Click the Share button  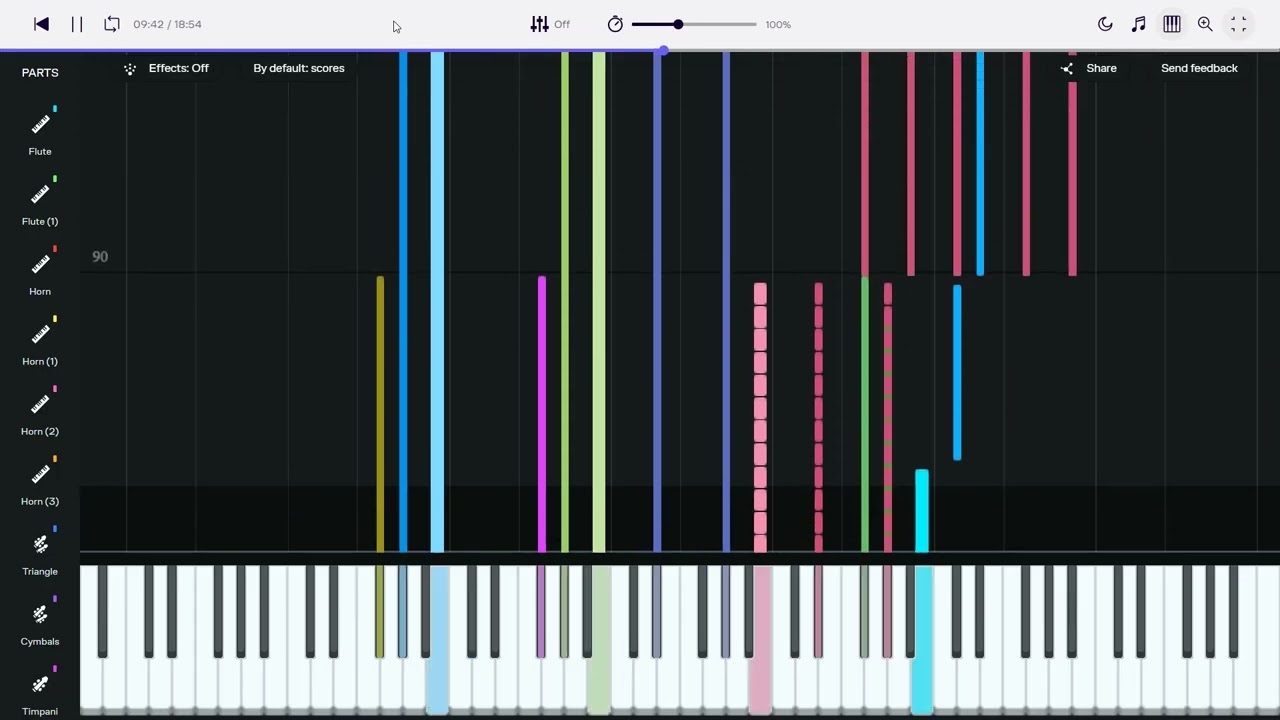[x=1088, y=68]
